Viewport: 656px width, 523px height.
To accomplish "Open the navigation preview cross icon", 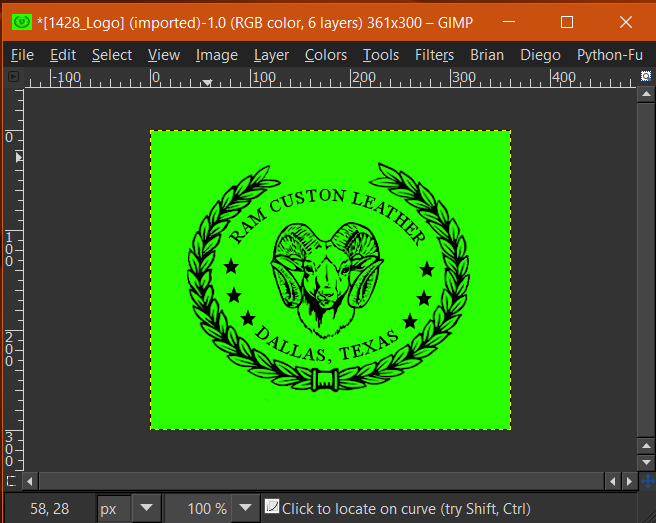I will click(647, 481).
